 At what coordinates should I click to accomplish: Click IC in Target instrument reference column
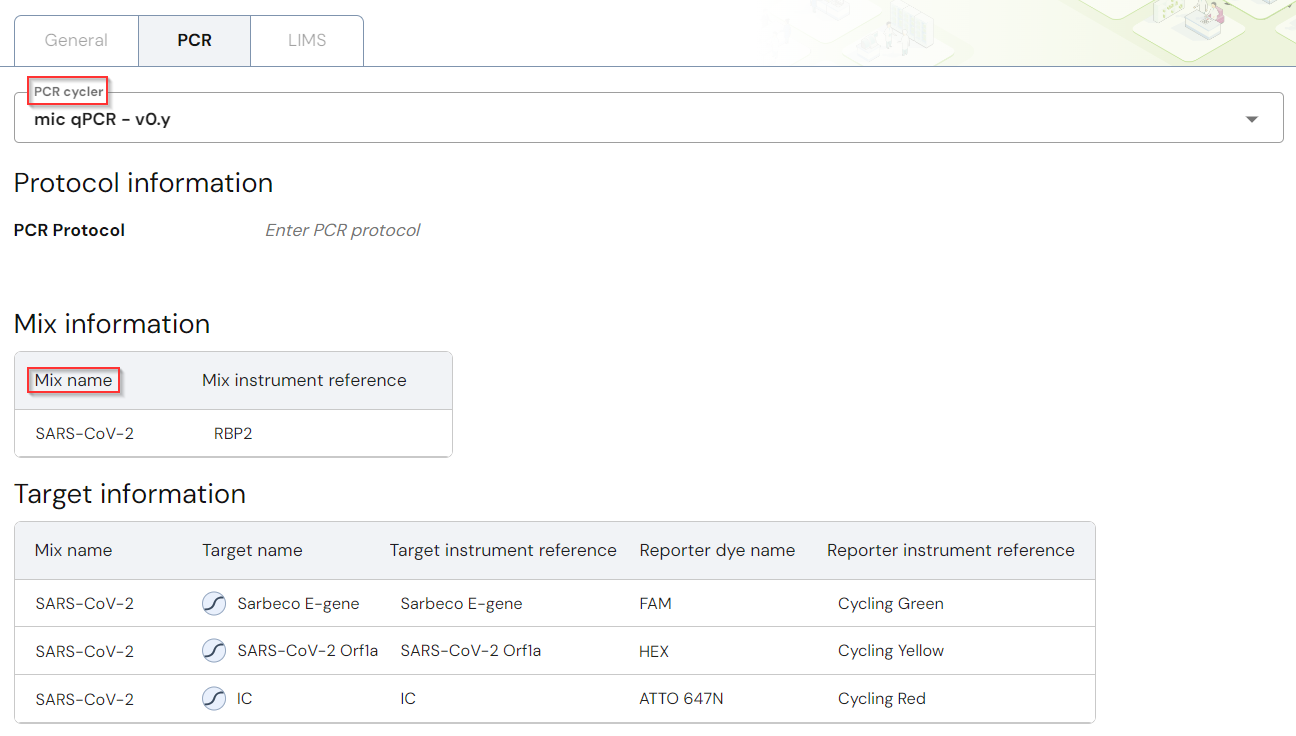click(x=408, y=699)
